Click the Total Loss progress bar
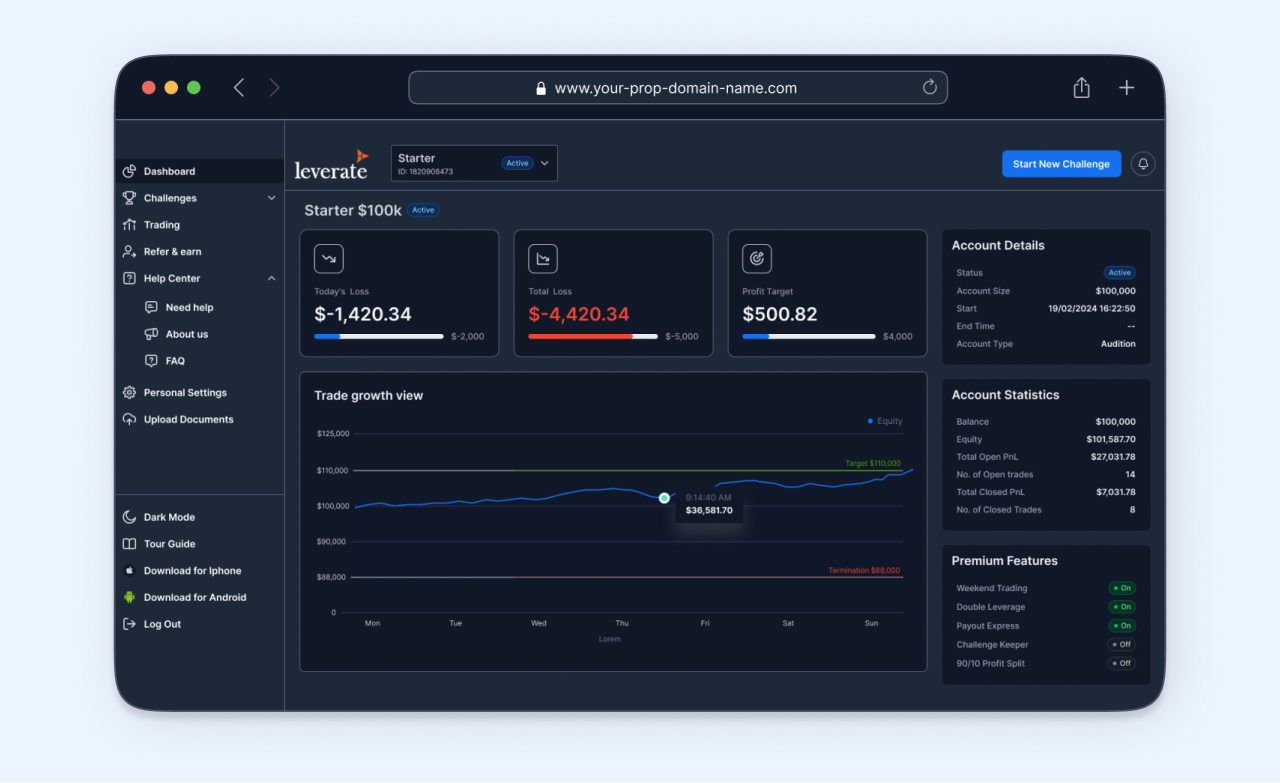The width and height of the screenshot is (1280, 783). [x=592, y=336]
